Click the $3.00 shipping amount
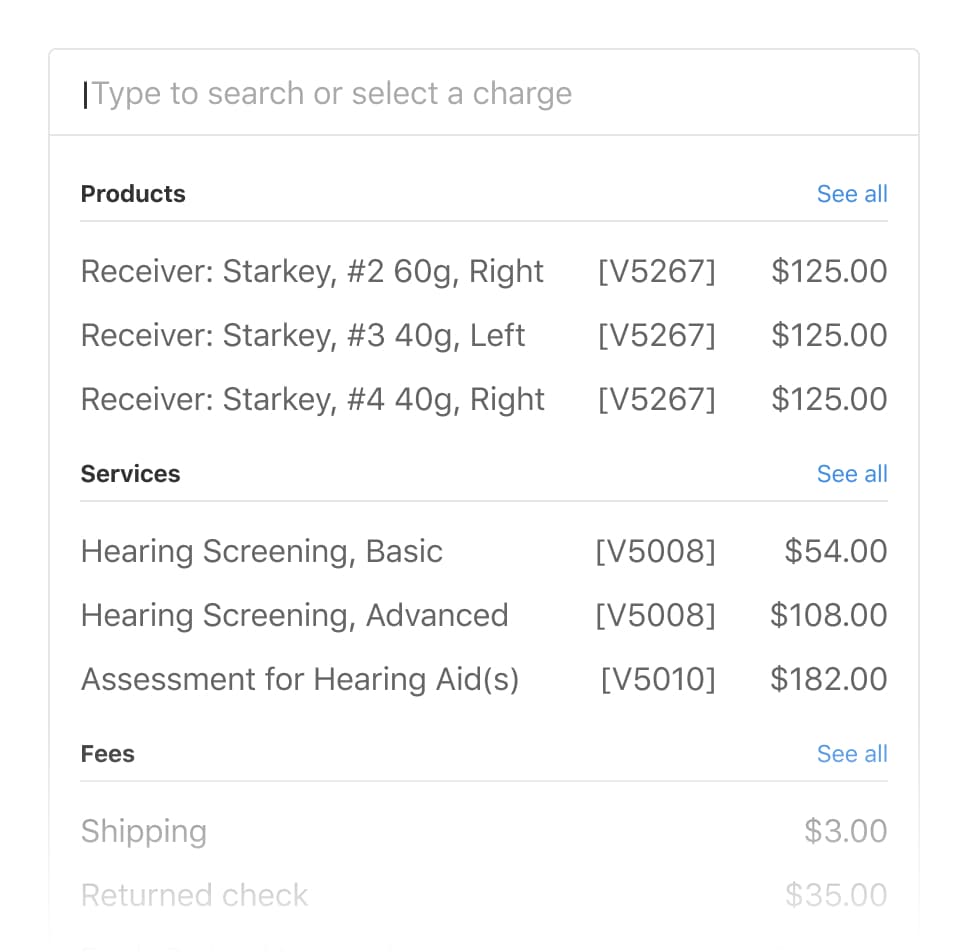 (846, 832)
